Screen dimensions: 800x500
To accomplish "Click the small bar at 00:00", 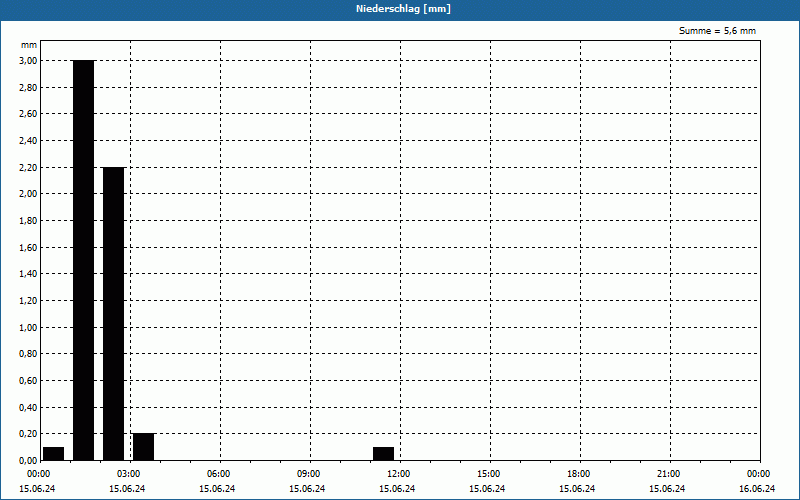I will click(x=54, y=454).
